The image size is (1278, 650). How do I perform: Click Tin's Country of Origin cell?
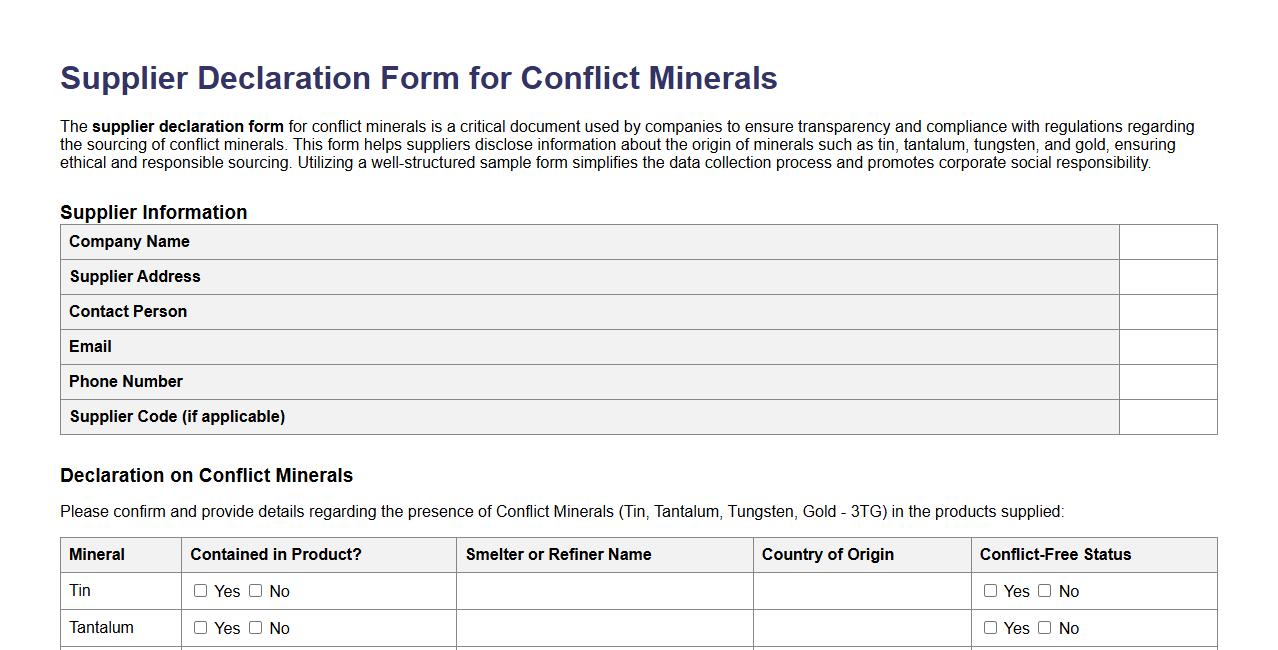(860, 591)
